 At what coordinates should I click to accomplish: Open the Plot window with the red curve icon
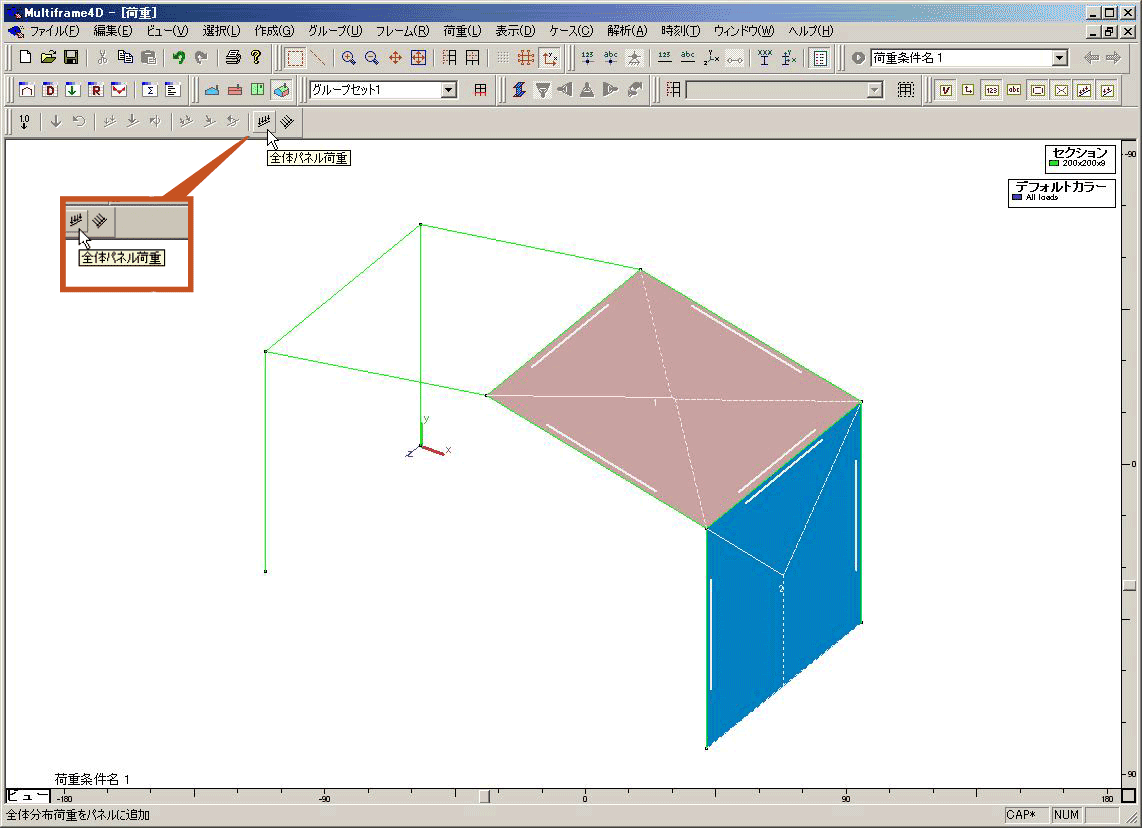(x=119, y=90)
